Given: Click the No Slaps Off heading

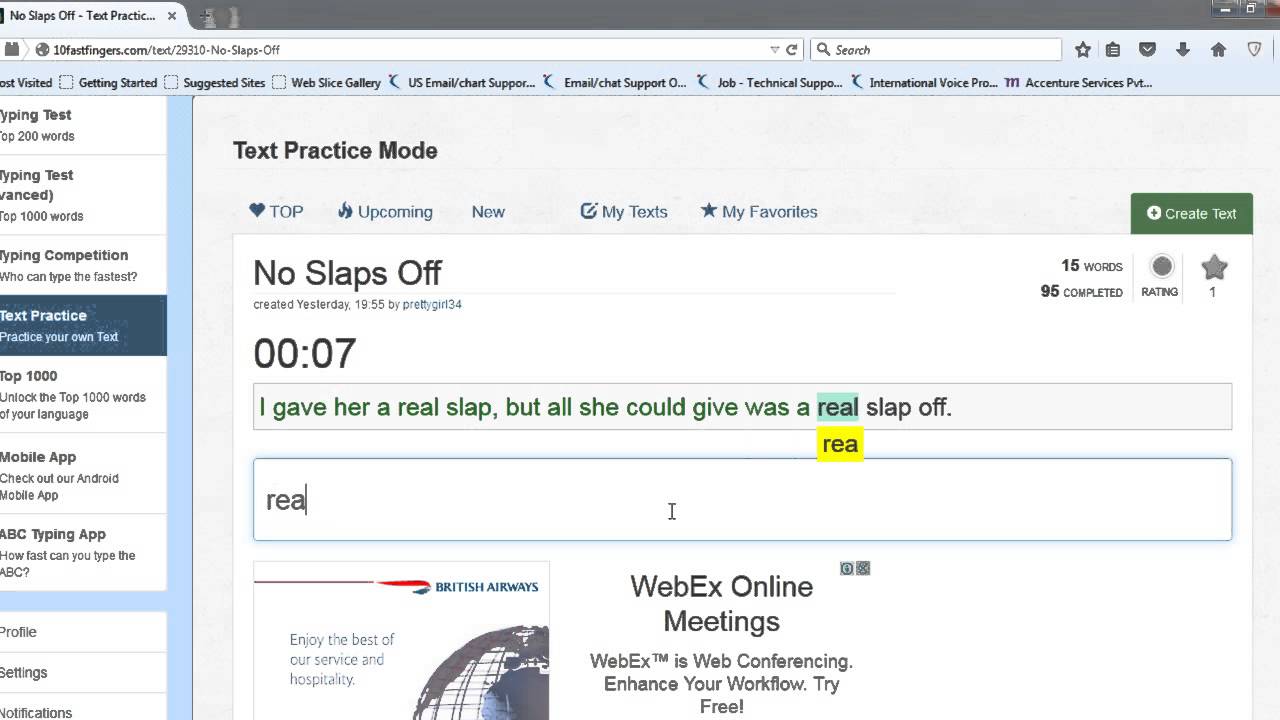Looking at the screenshot, I should [x=347, y=273].
